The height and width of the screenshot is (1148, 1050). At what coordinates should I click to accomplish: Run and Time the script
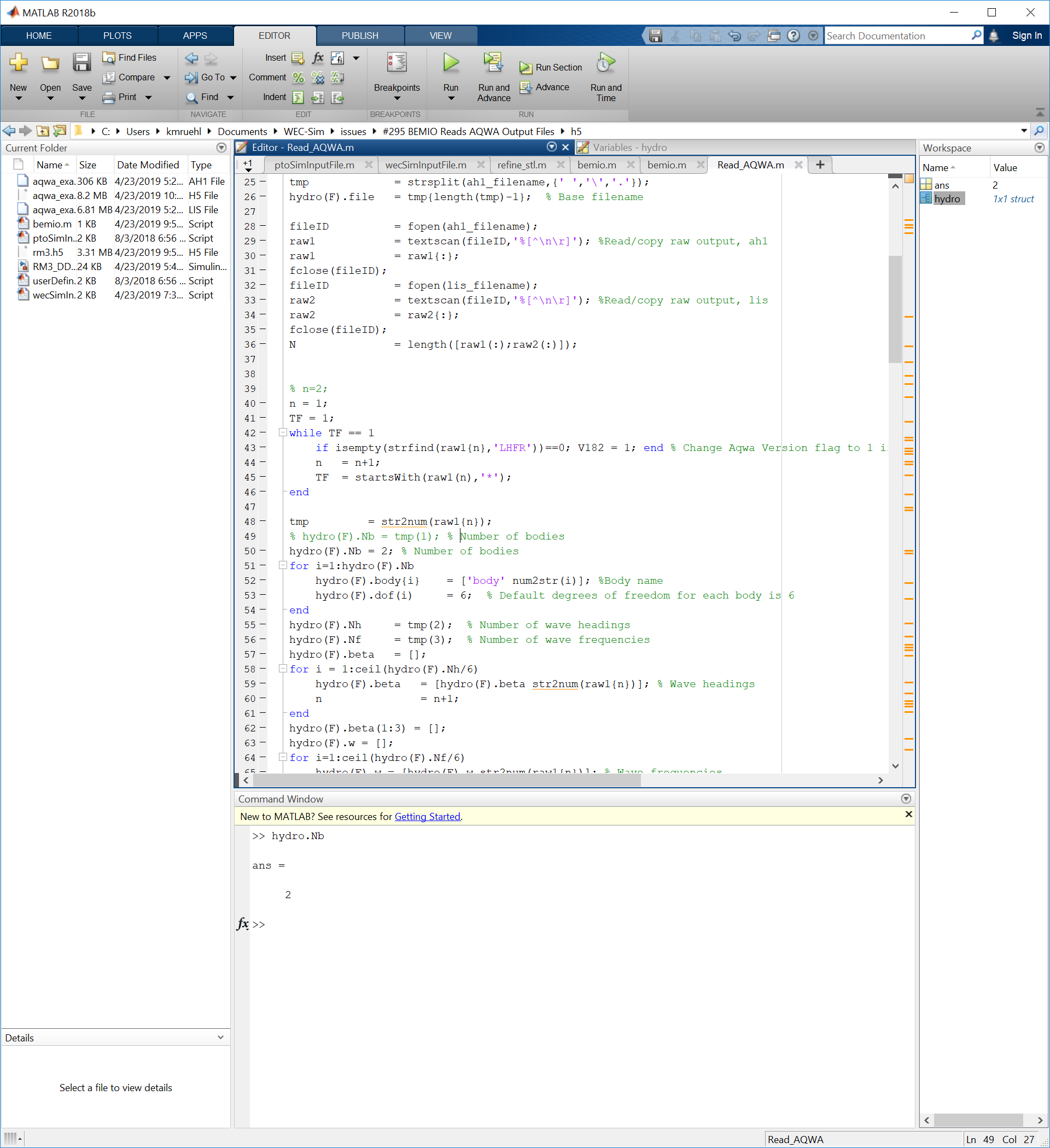pyautogui.click(x=605, y=77)
